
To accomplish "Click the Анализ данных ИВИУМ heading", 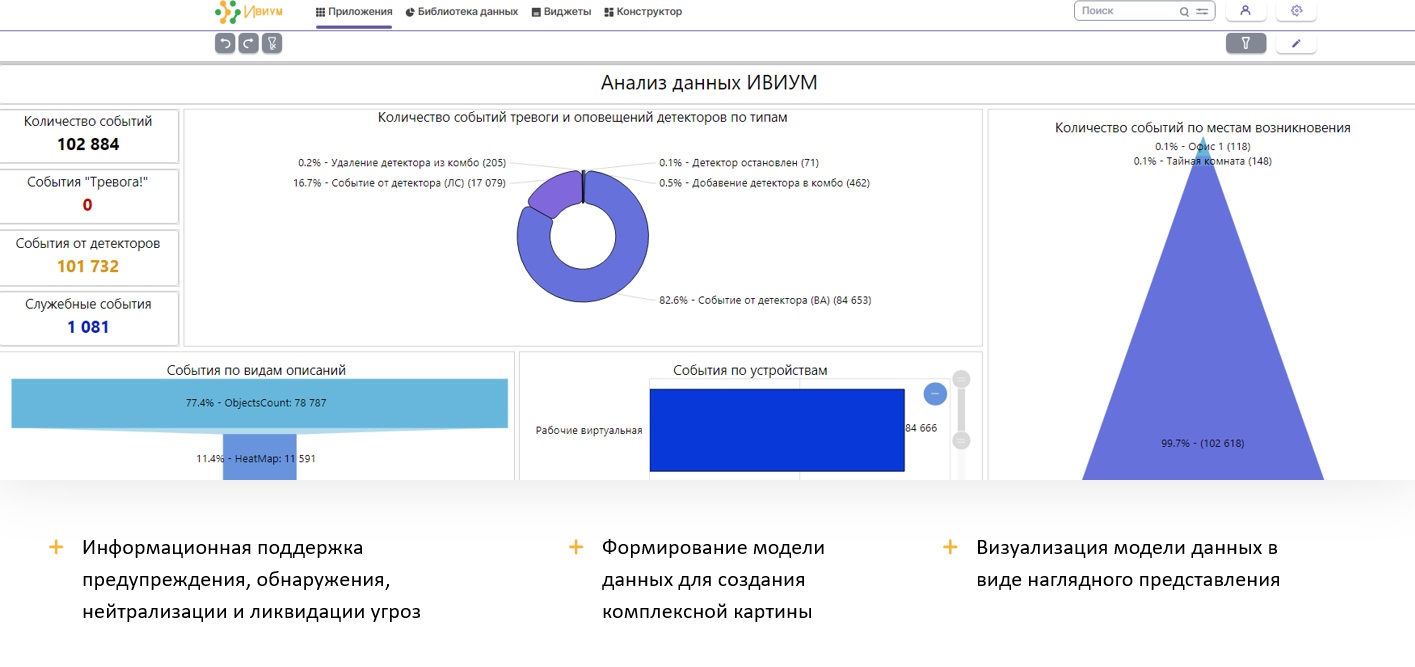I will (x=709, y=83).
